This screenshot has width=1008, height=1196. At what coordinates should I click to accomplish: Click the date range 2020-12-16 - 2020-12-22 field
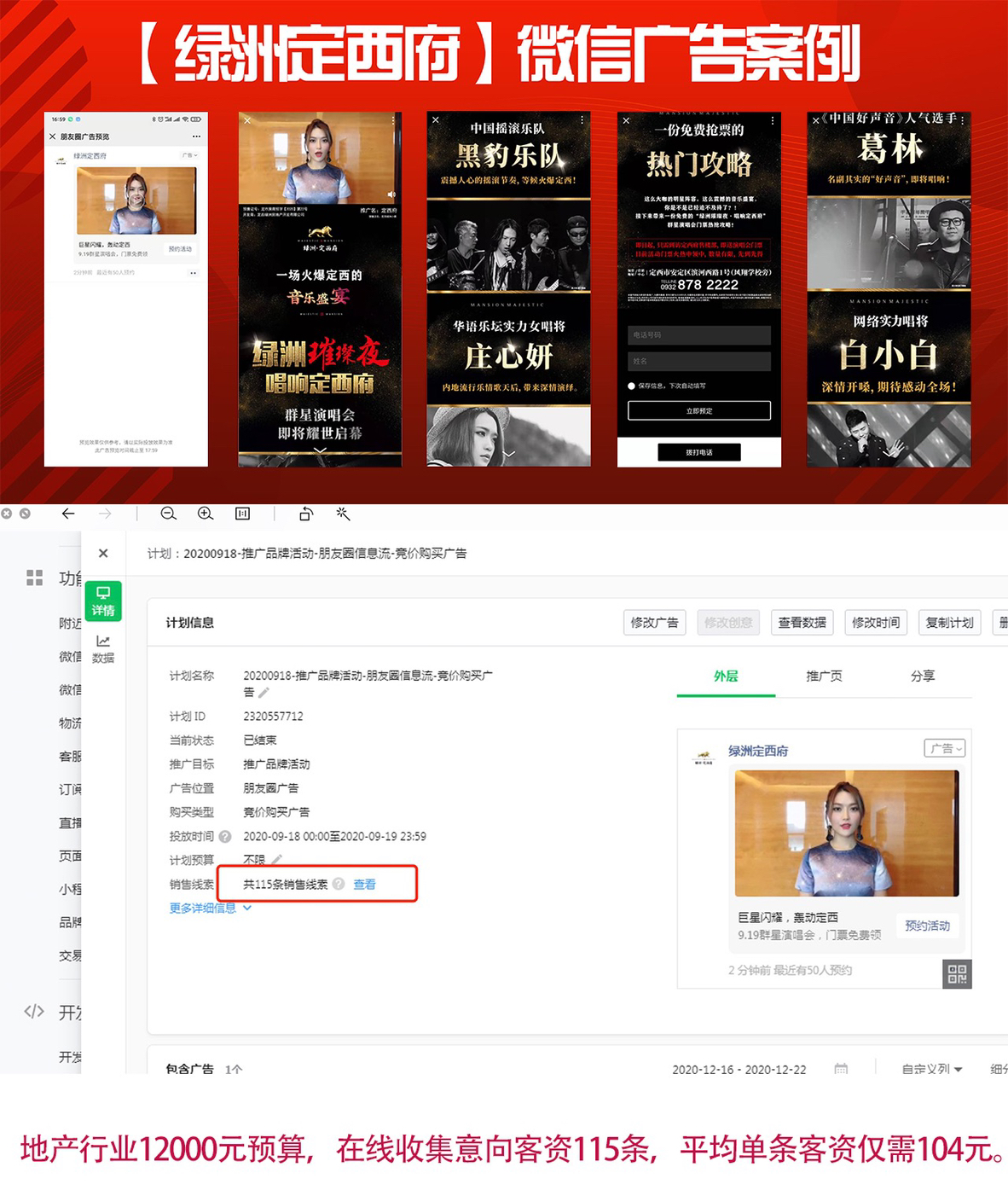click(739, 1069)
